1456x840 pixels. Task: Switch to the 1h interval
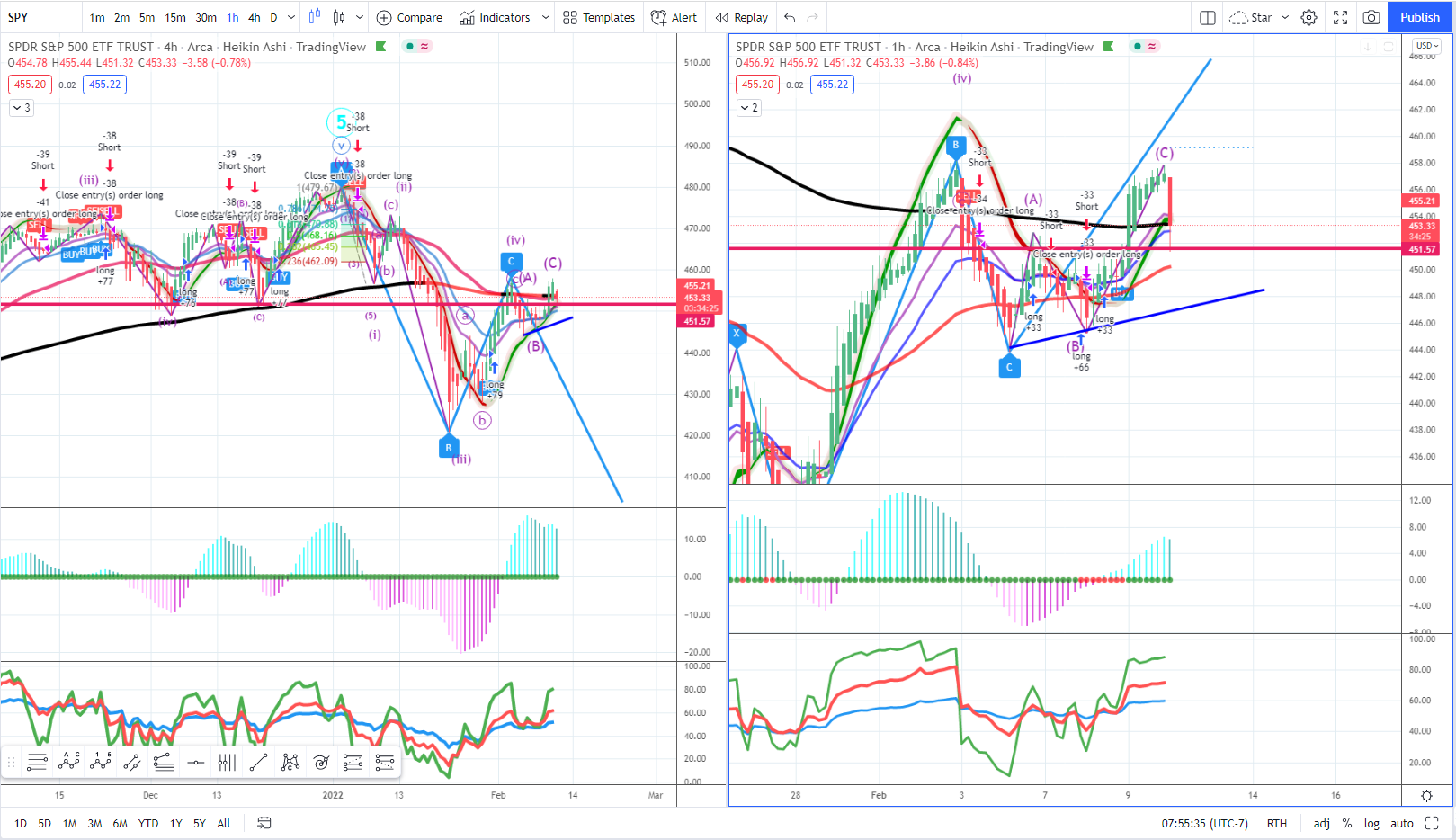click(x=233, y=17)
